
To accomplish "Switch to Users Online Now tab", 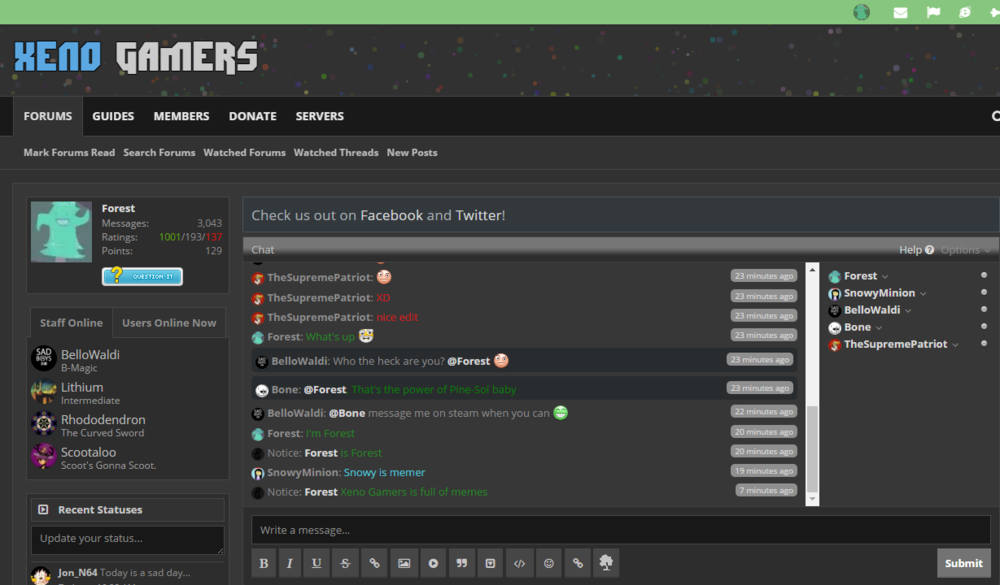I will [169, 323].
